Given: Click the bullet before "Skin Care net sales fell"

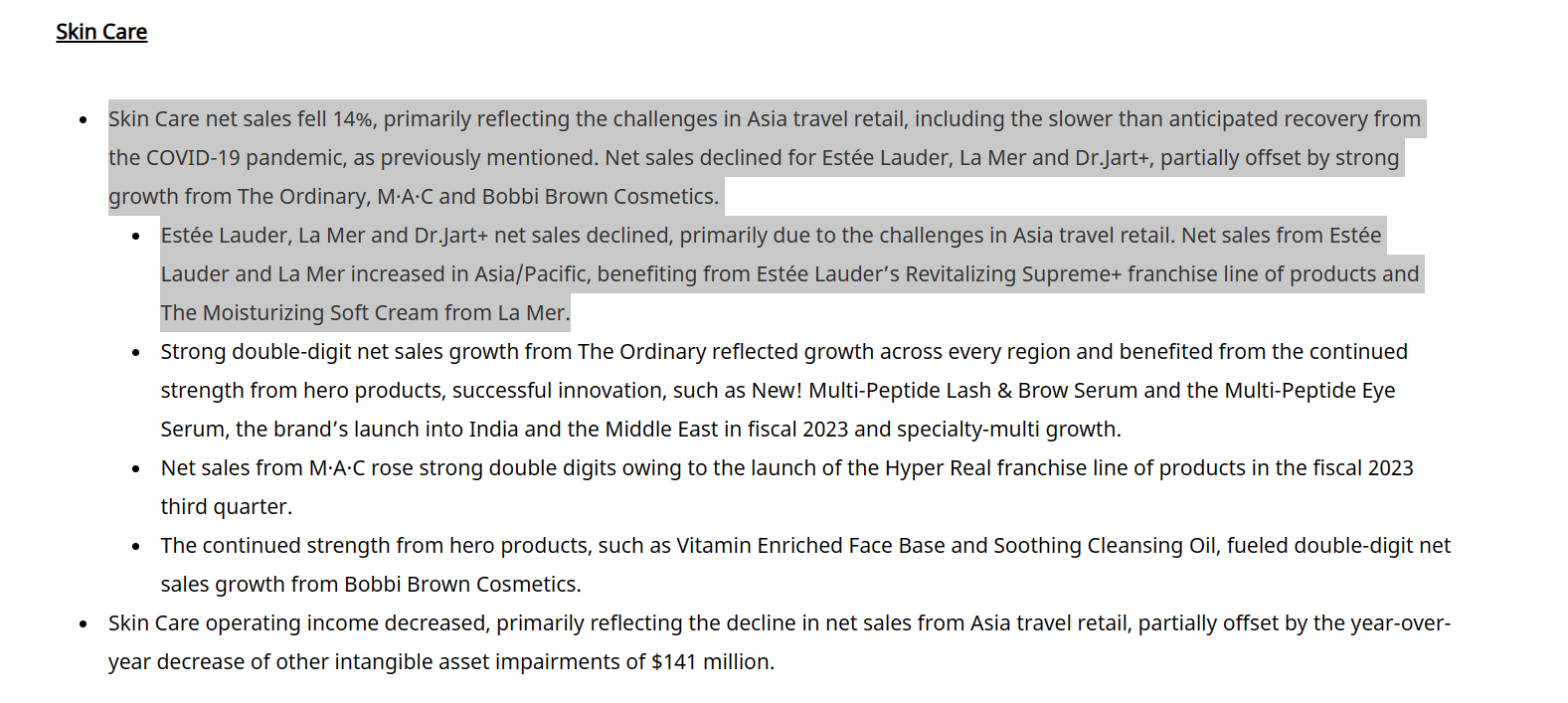Looking at the screenshot, I should 84,120.
